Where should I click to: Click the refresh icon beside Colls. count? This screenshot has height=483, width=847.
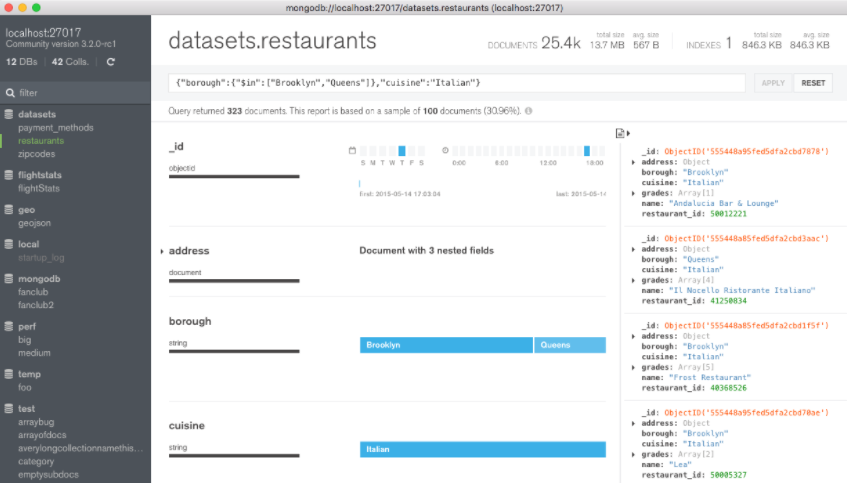click(x=111, y=62)
